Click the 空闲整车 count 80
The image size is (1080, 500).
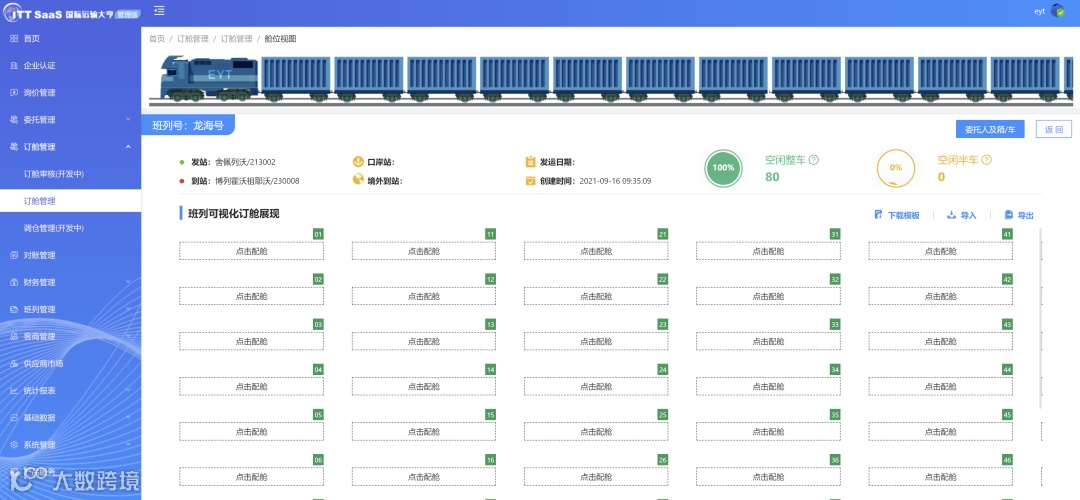pos(772,177)
